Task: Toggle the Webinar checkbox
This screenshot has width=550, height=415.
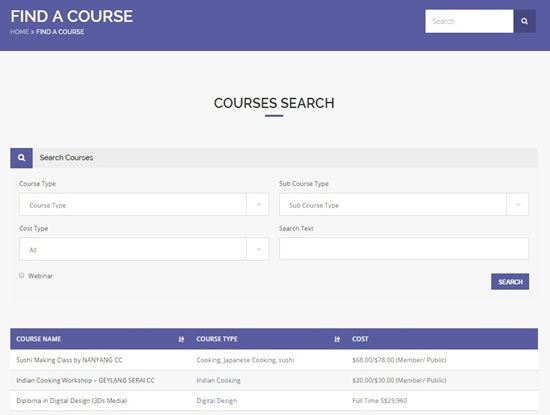Action: pyautogui.click(x=22, y=275)
